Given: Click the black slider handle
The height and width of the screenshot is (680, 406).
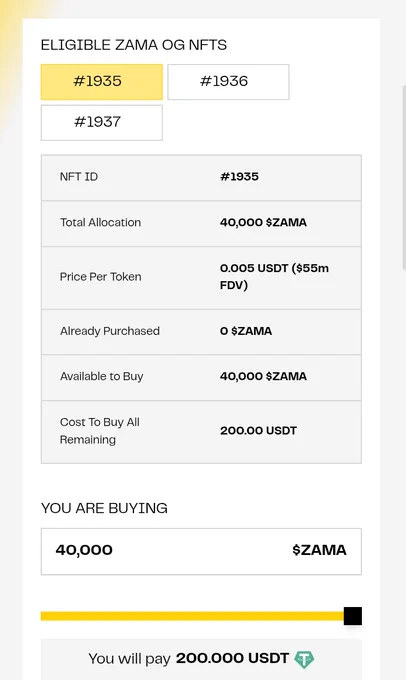Looking at the screenshot, I should (x=353, y=616).
